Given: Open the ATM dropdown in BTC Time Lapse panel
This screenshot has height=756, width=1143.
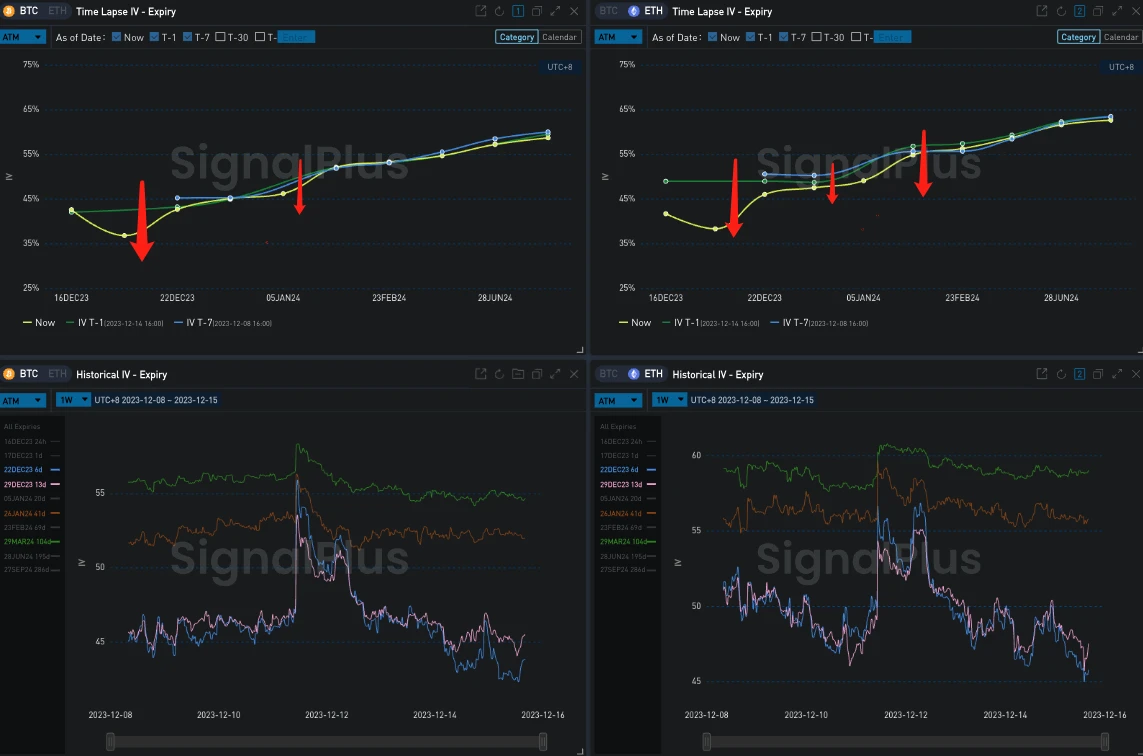Looking at the screenshot, I should (23, 37).
